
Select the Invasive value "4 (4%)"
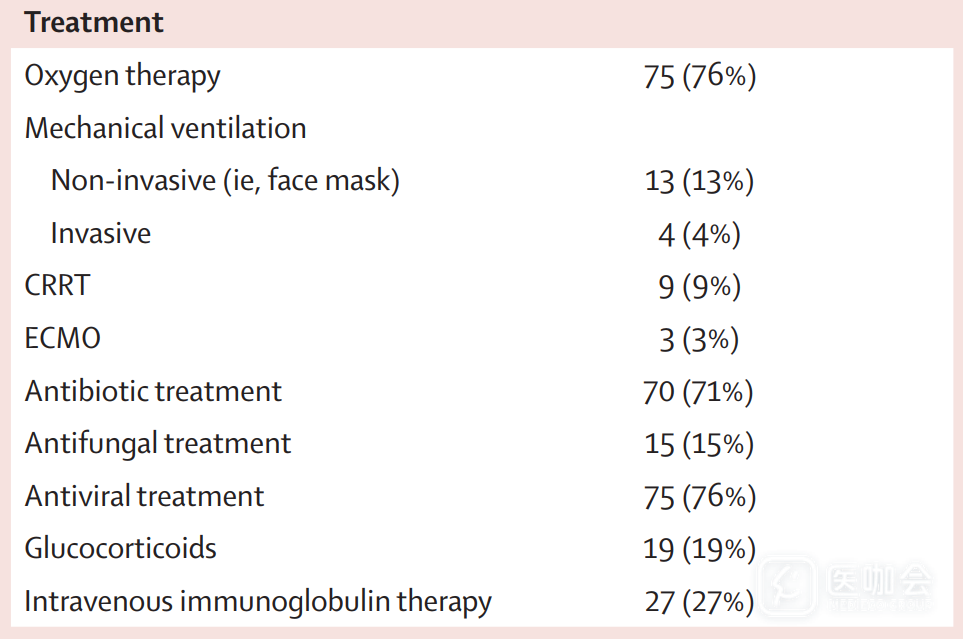[699, 235]
